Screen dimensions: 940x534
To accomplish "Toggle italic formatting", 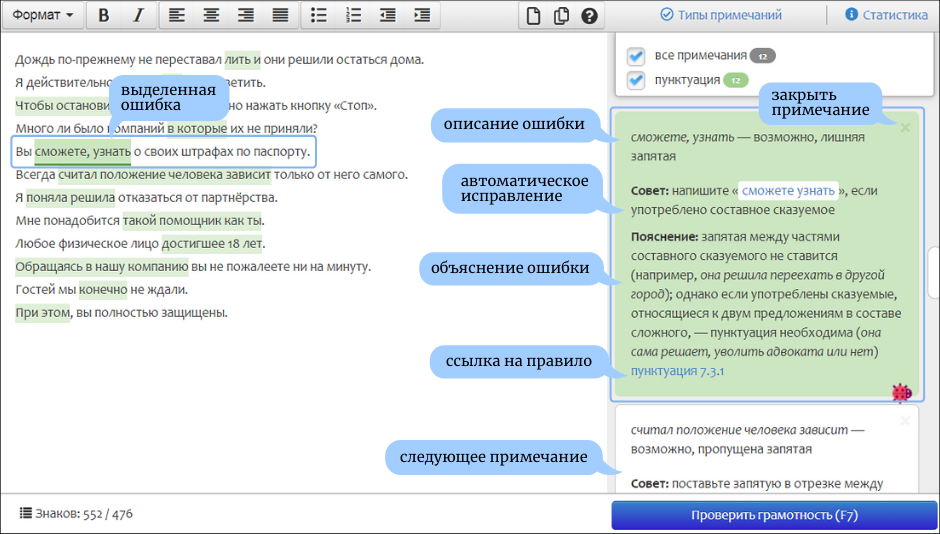I will pos(138,16).
